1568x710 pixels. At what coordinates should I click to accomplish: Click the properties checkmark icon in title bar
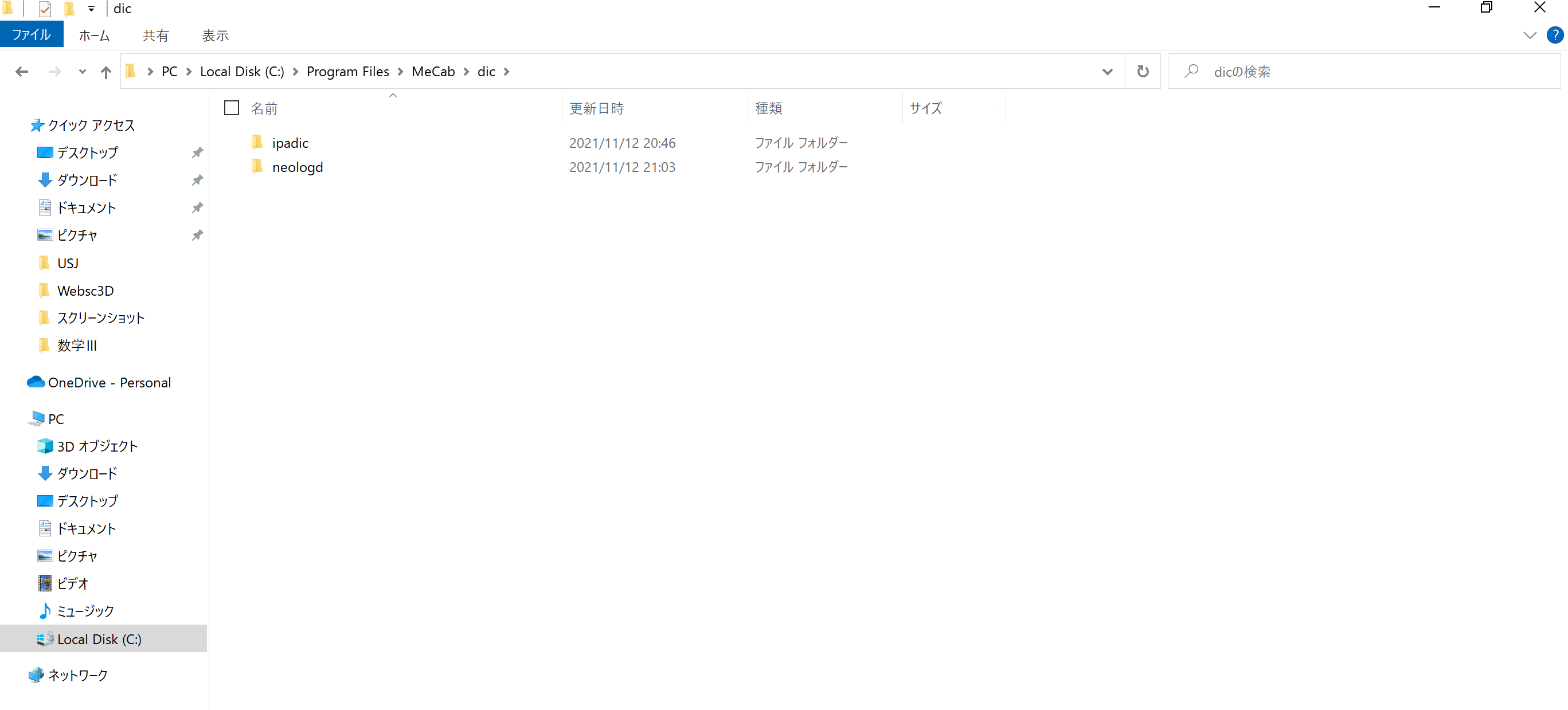(45, 9)
